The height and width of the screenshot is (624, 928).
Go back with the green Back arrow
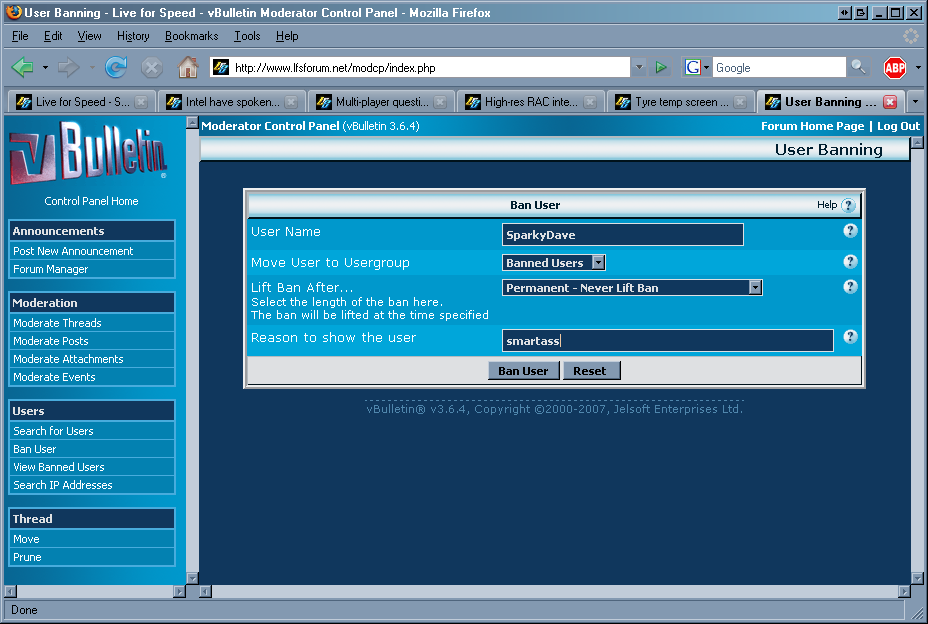[x=22, y=67]
